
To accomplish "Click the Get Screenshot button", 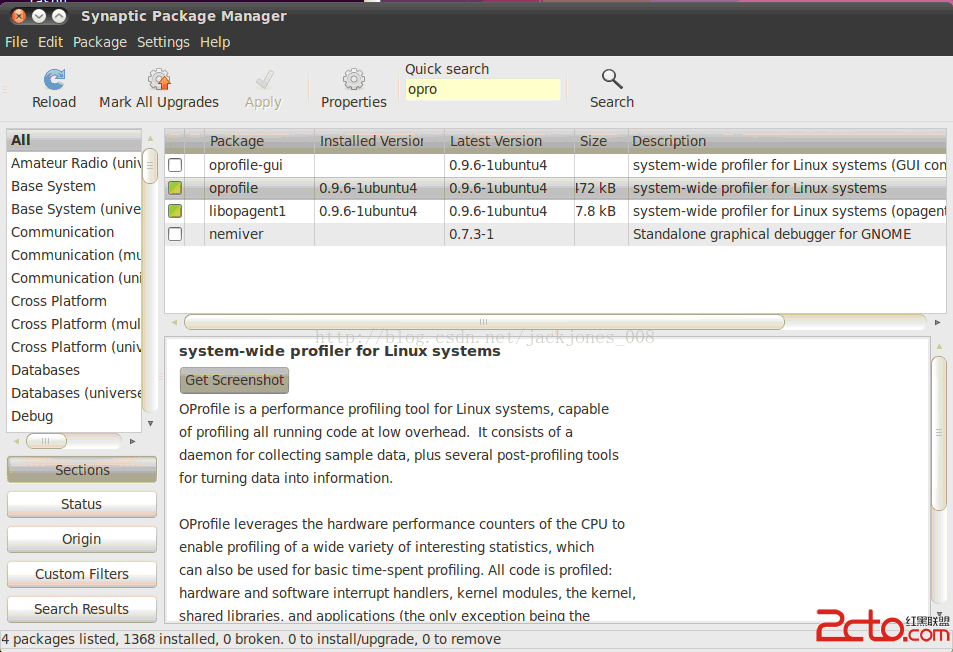I will 234,380.
